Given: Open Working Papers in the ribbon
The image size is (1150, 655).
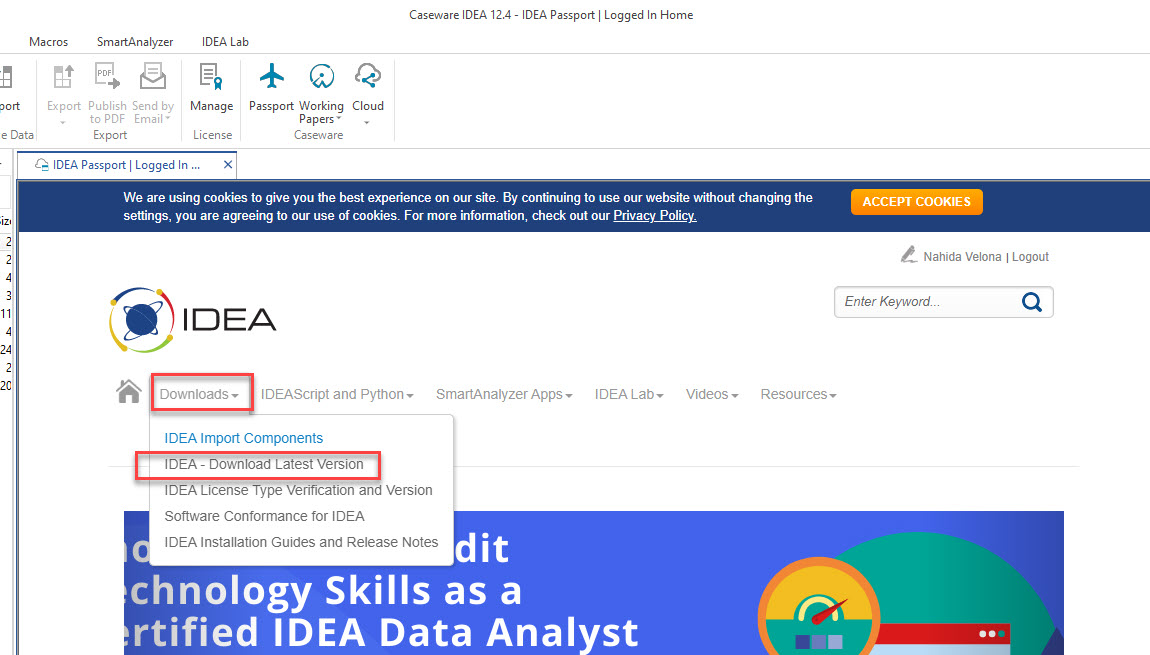Looking at the screenshot, I should click(321, 78).
